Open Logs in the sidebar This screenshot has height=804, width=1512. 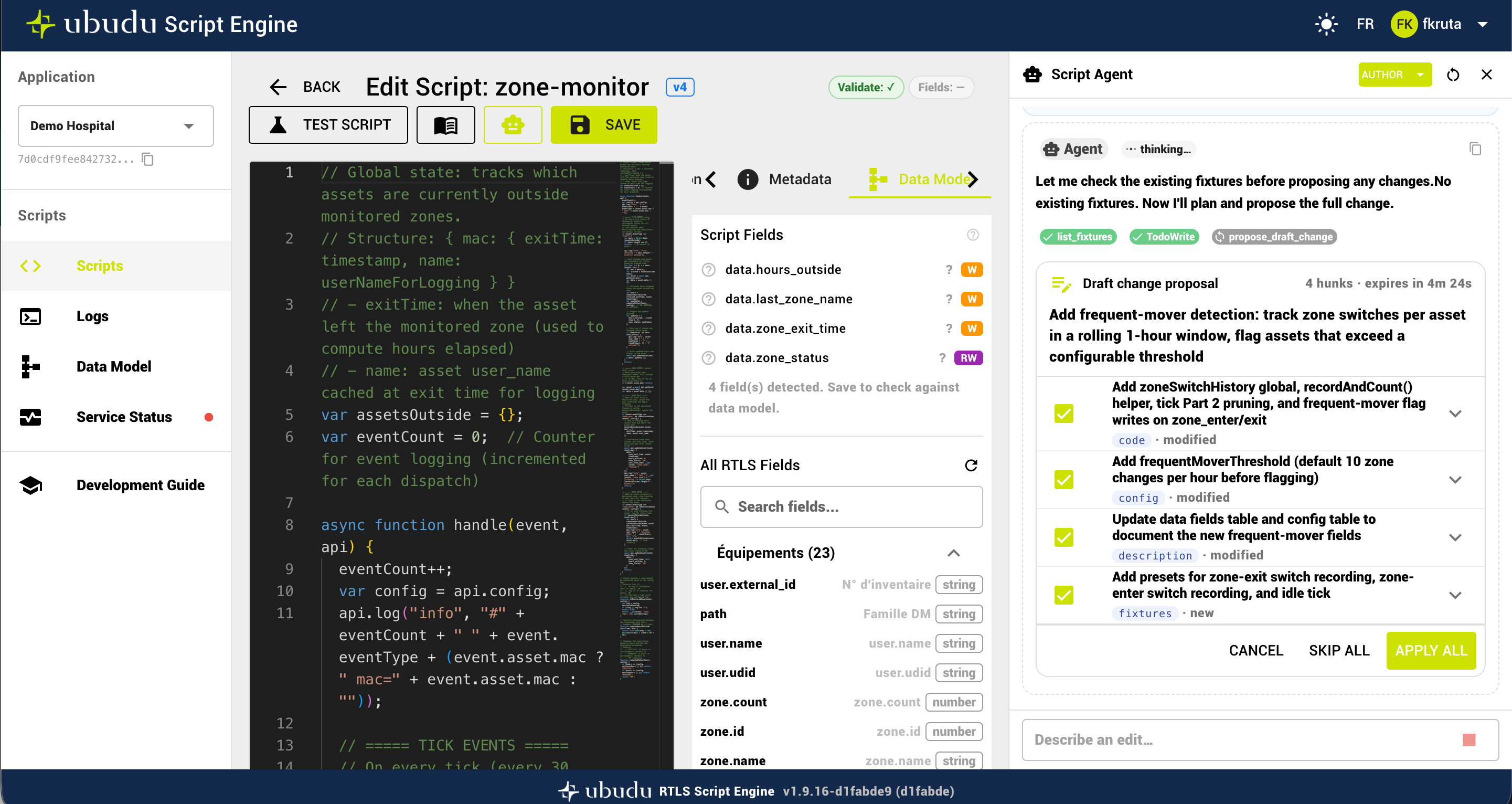115,316
